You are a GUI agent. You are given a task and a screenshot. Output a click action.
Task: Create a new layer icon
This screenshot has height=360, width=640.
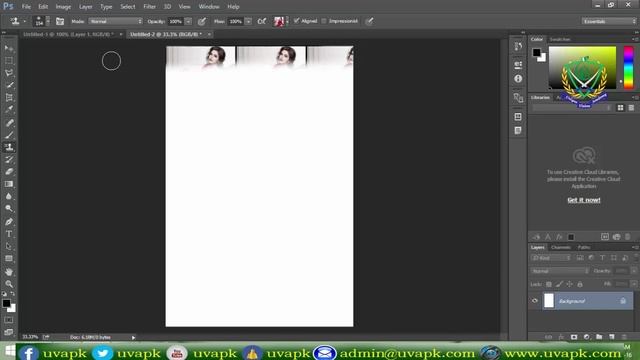(x=611, y=337)
